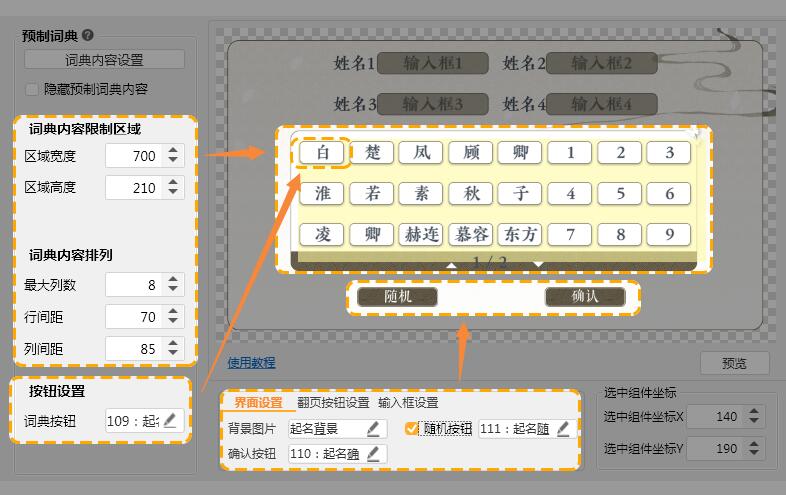Viewport: 786px width, 495px height.
Task: Click the edit pencil for 随机按钮 field
Action: tap(563, 429)
